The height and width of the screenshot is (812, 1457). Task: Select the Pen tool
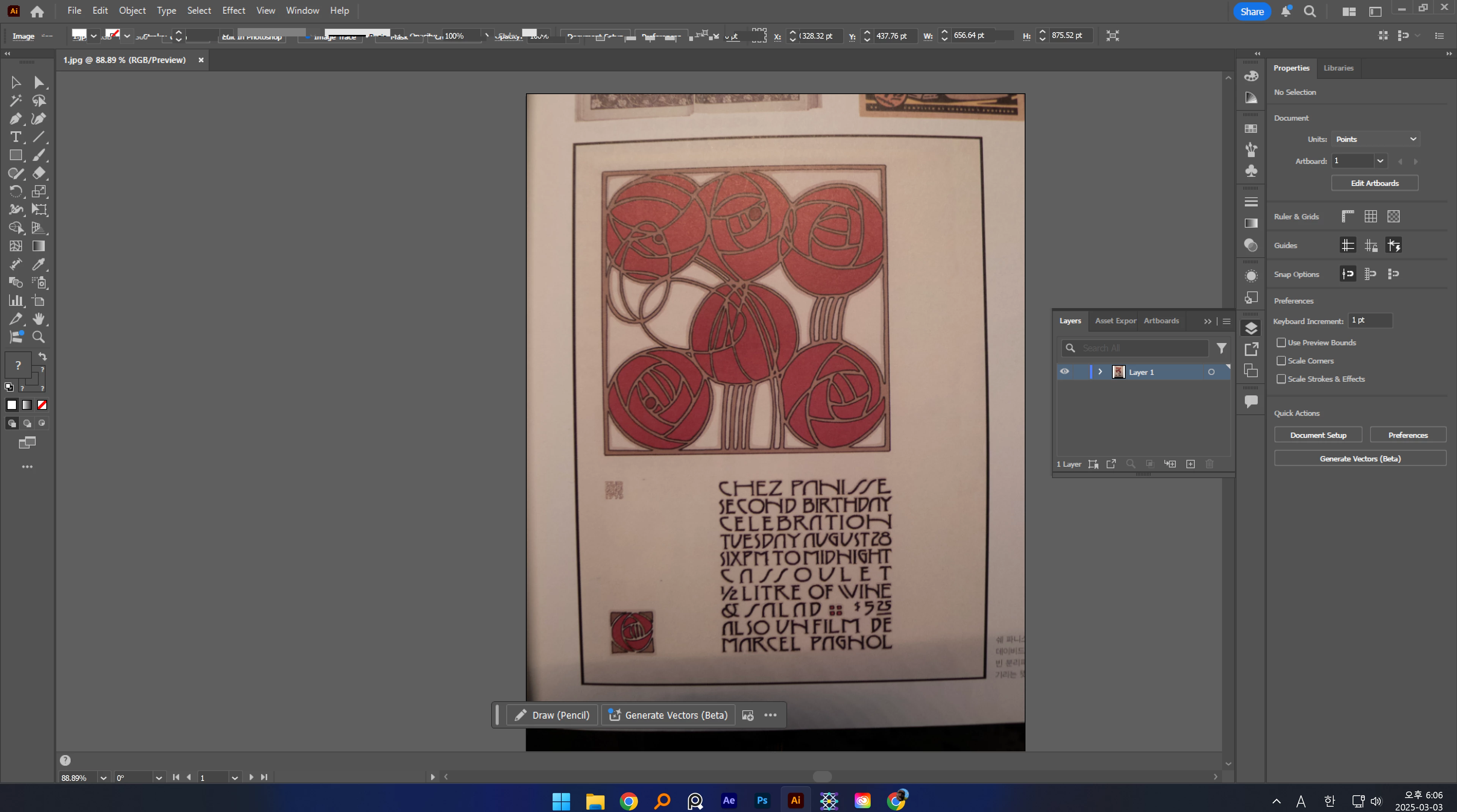tap(15, 119)
